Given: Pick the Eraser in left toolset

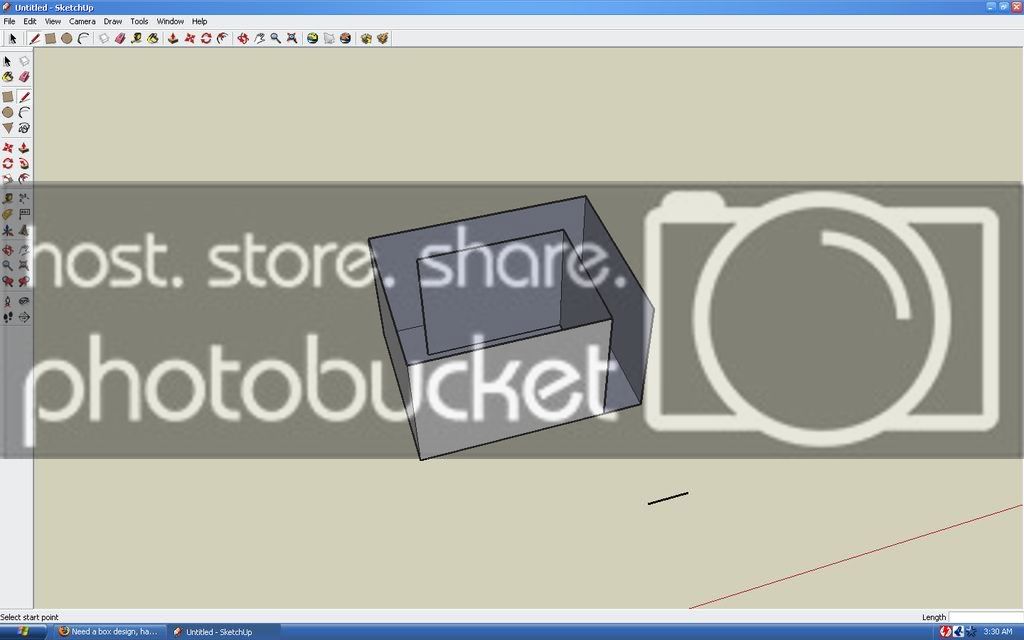Looking at the screenshot, I should [x=24, y=77].
